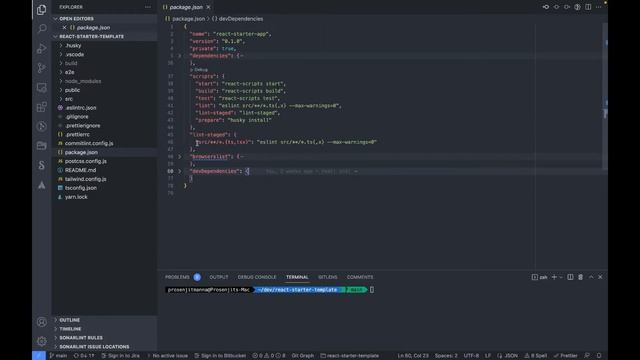Unfold the dependencies block in editor
640x360 pixels.
pos(180,56)
